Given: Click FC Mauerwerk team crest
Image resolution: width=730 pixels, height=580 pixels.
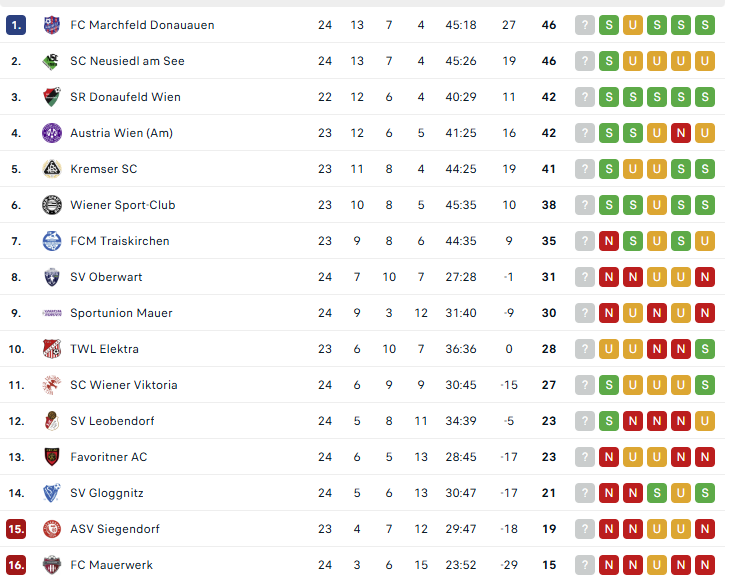Looking at the screenshot, I should click(52, 565).
